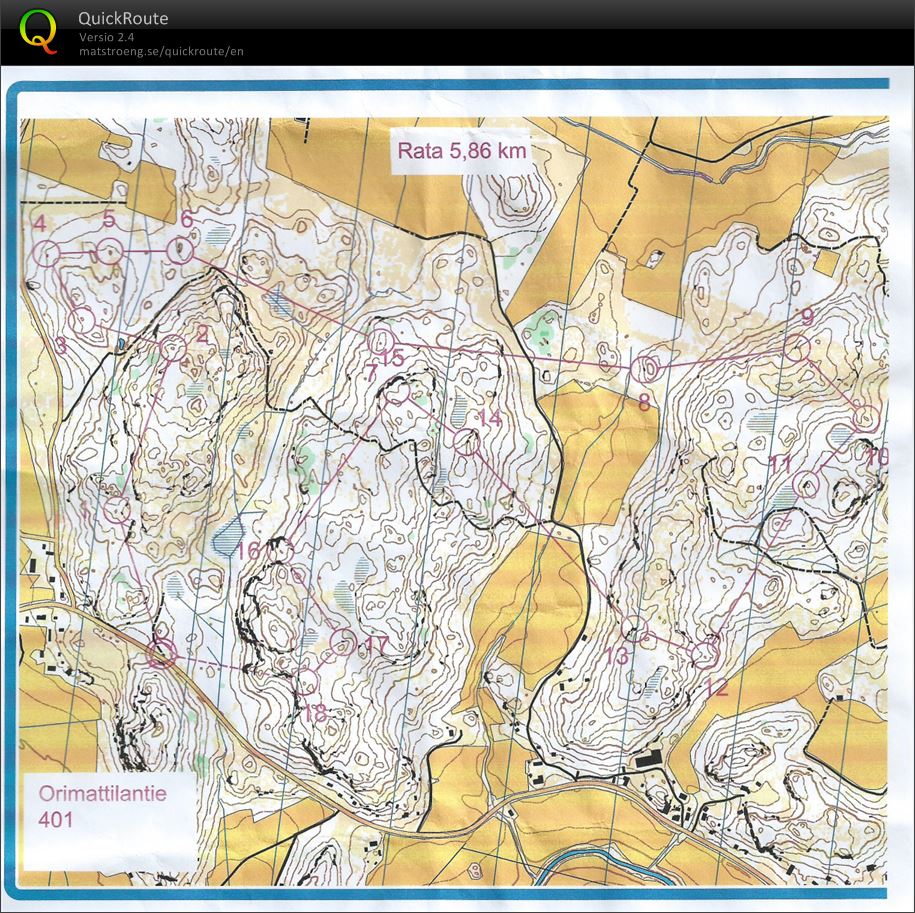
Task: Select control circle 3 near left edge
Action: click(x=82, y=321)
